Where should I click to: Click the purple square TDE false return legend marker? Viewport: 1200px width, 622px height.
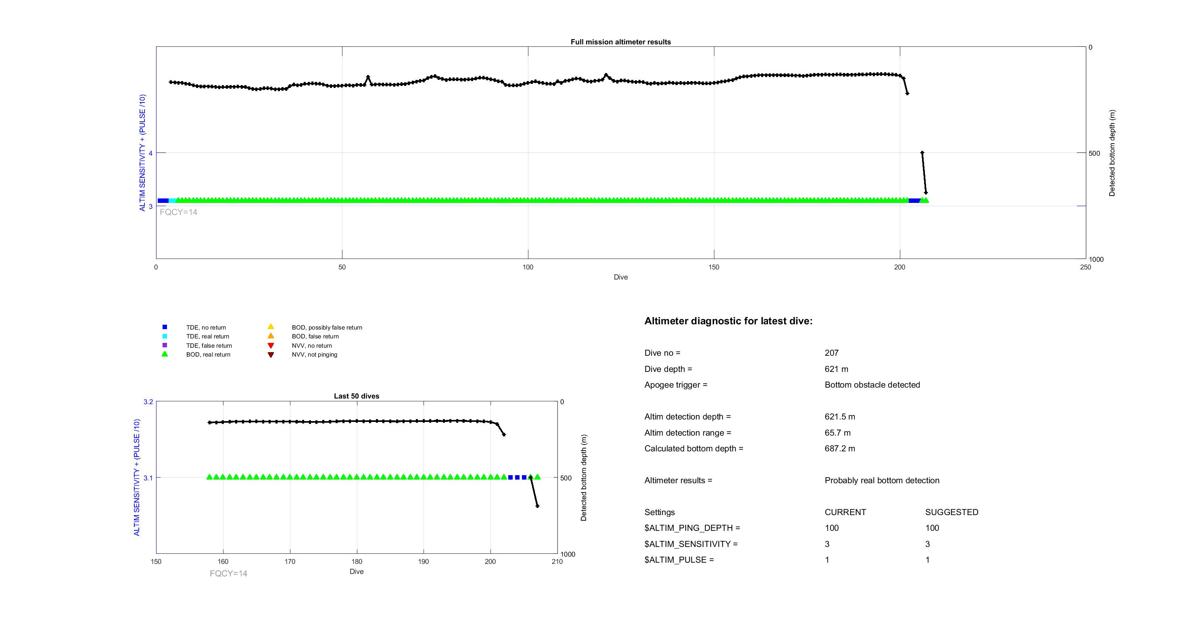pos(164,346)
